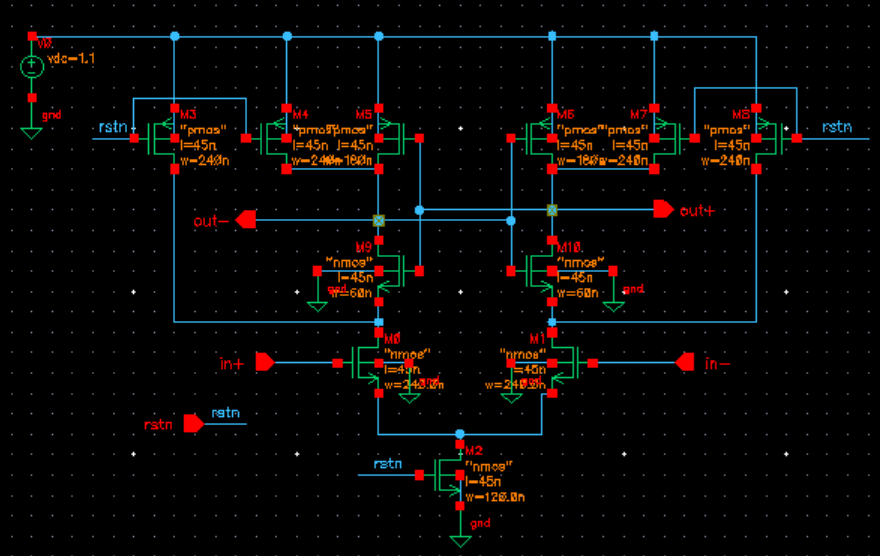The width and height of the screenshot is (880, 556).
Task: Click the "out+" pin name text
Action: [x=697, y=211]
